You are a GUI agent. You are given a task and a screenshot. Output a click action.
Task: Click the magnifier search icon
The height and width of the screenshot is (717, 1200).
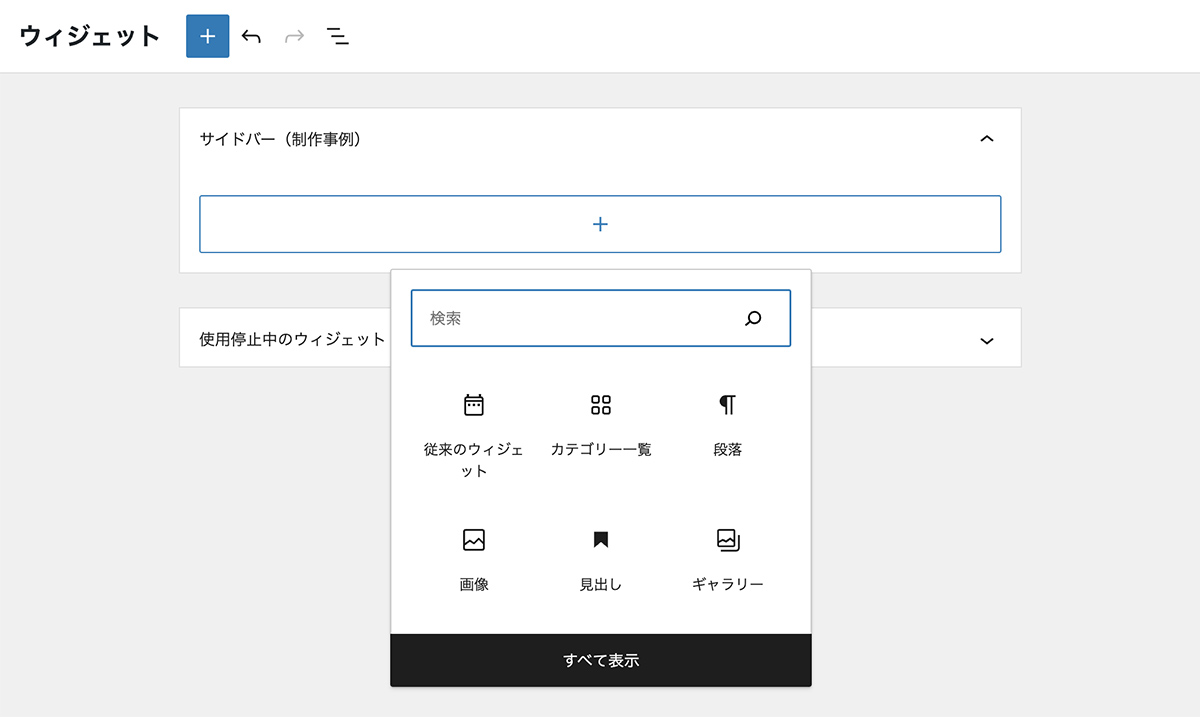click(753, 318)
